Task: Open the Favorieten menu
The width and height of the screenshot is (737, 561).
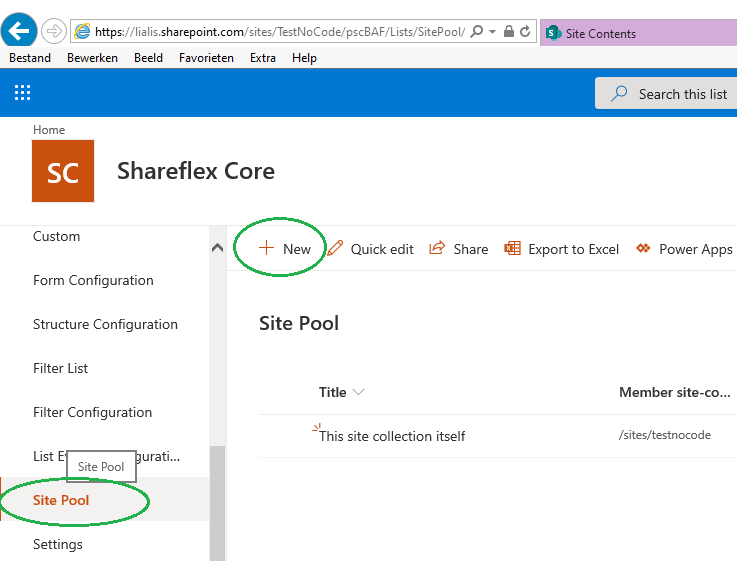Action: [206, 58]
